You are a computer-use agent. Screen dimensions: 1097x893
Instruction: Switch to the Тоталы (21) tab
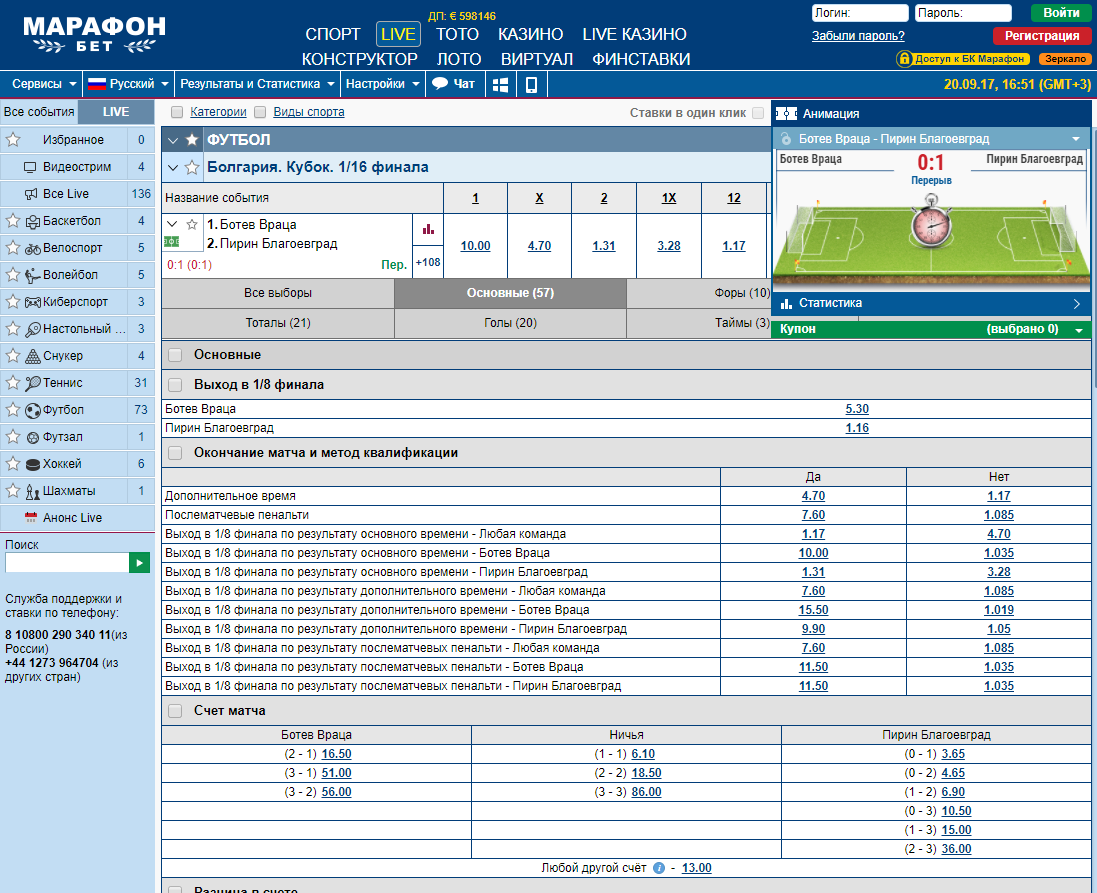point(278,323)
